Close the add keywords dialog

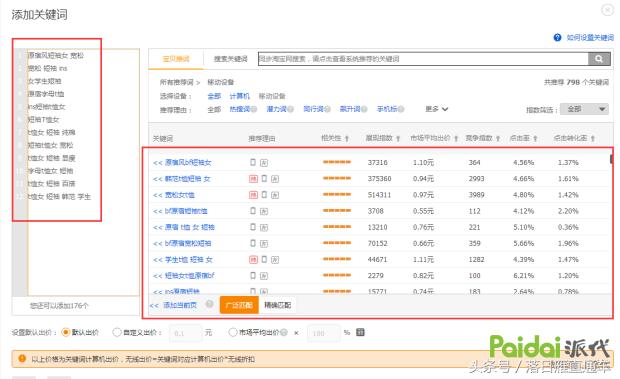coord(607,9)
